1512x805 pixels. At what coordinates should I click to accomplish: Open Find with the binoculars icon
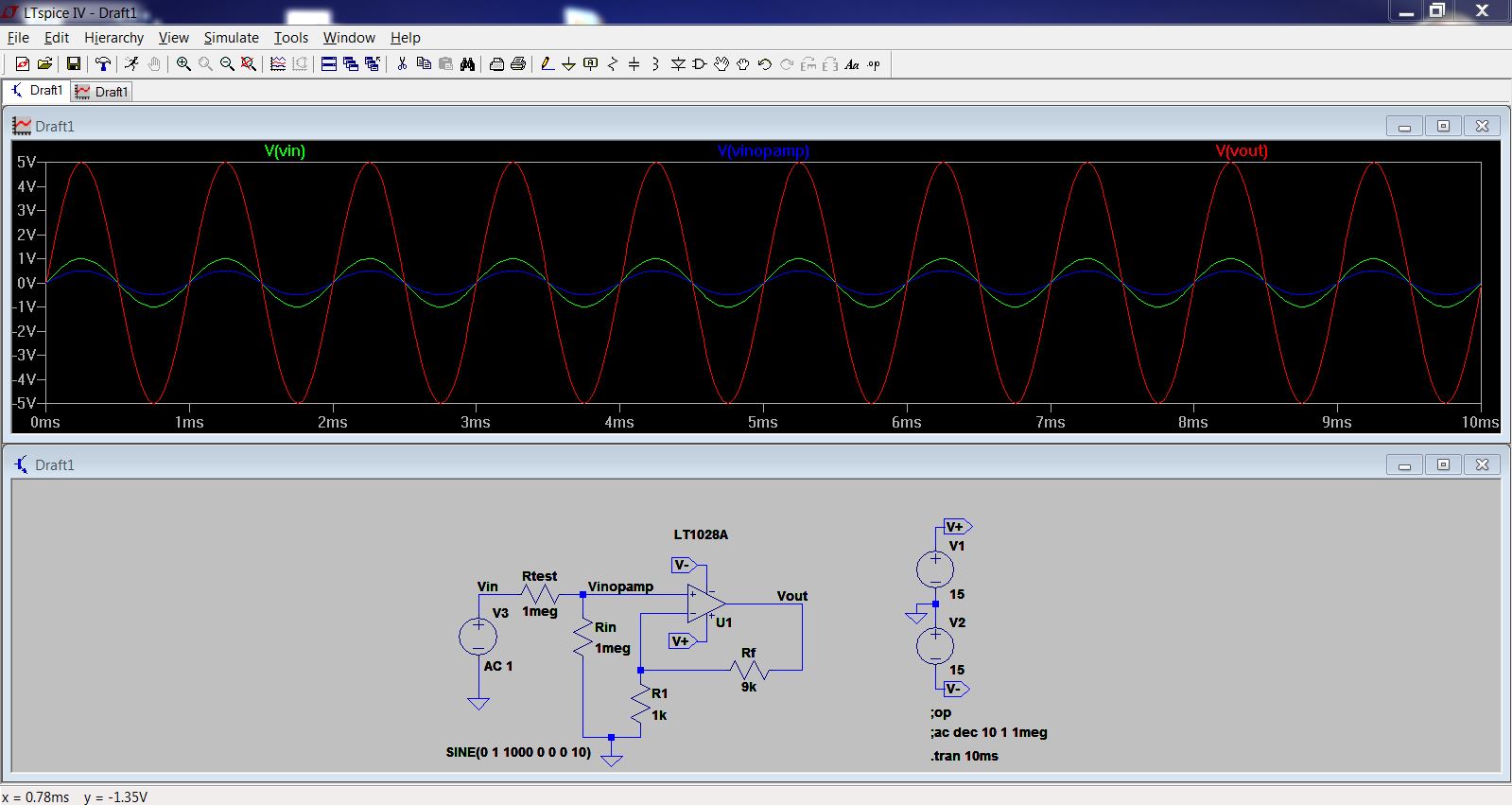point(467,64)
